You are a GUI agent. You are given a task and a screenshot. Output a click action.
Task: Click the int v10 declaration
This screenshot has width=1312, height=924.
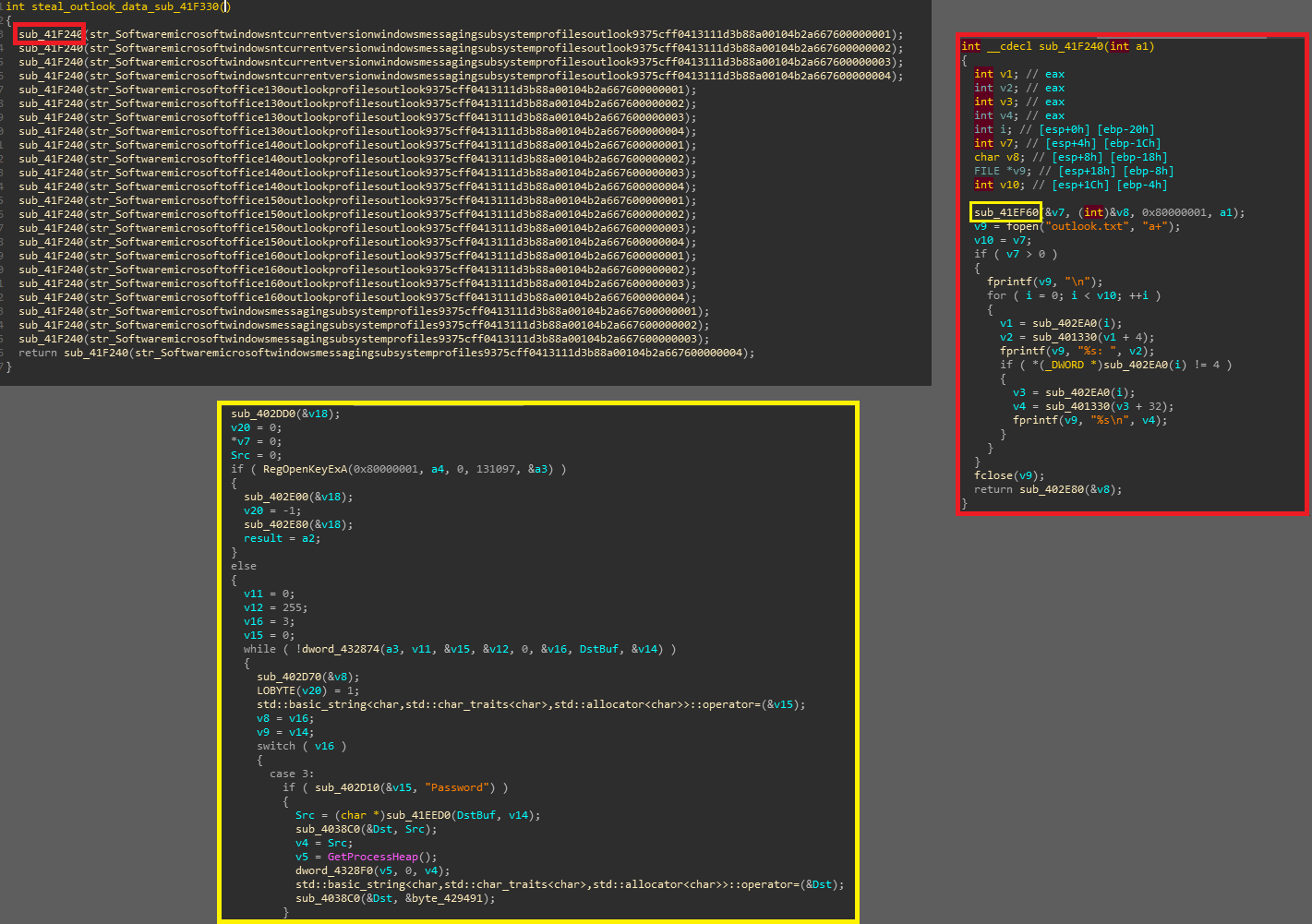click(x=1070, y=185)
